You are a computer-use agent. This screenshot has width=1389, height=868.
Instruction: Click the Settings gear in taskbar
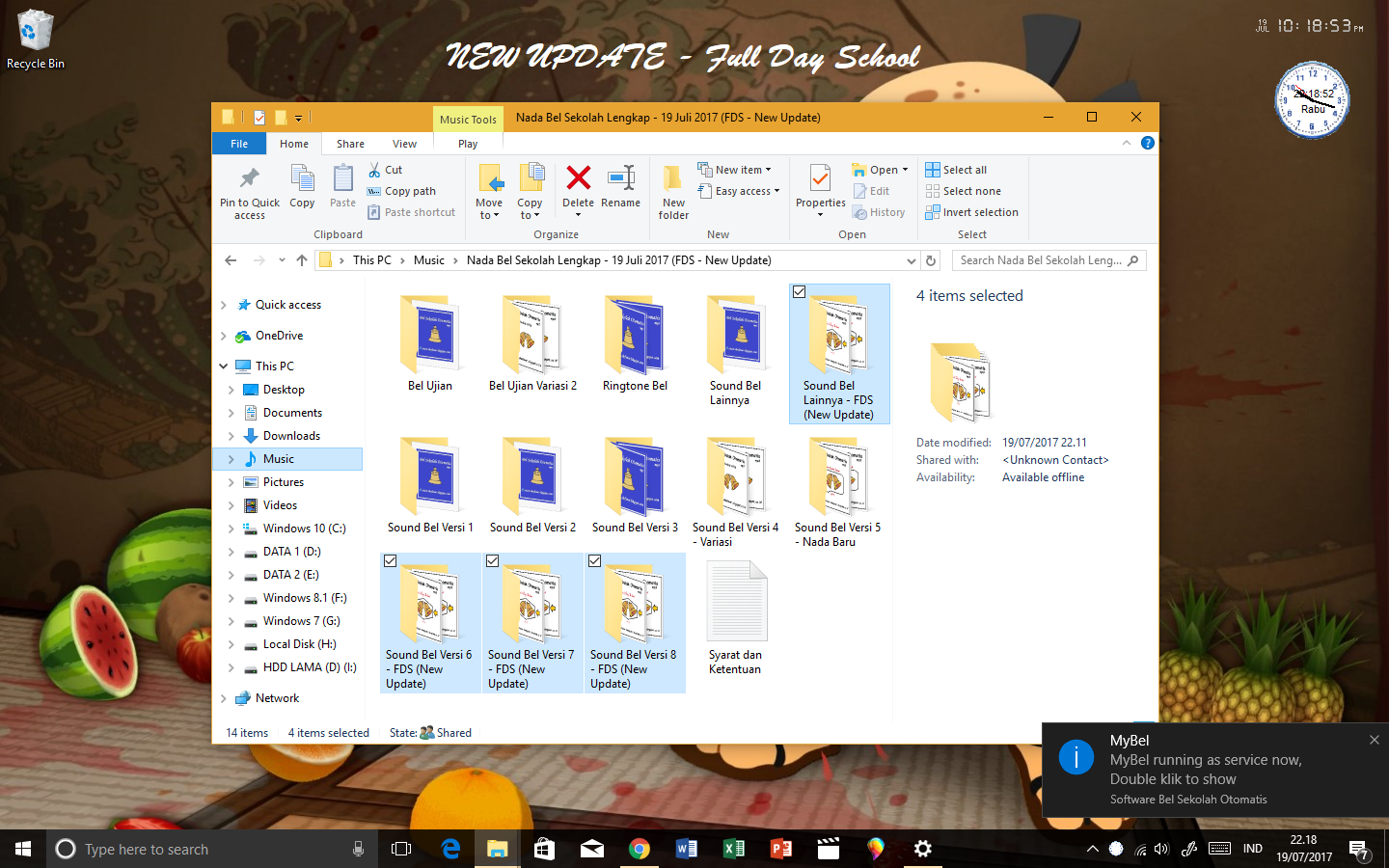tap(923, 849)
